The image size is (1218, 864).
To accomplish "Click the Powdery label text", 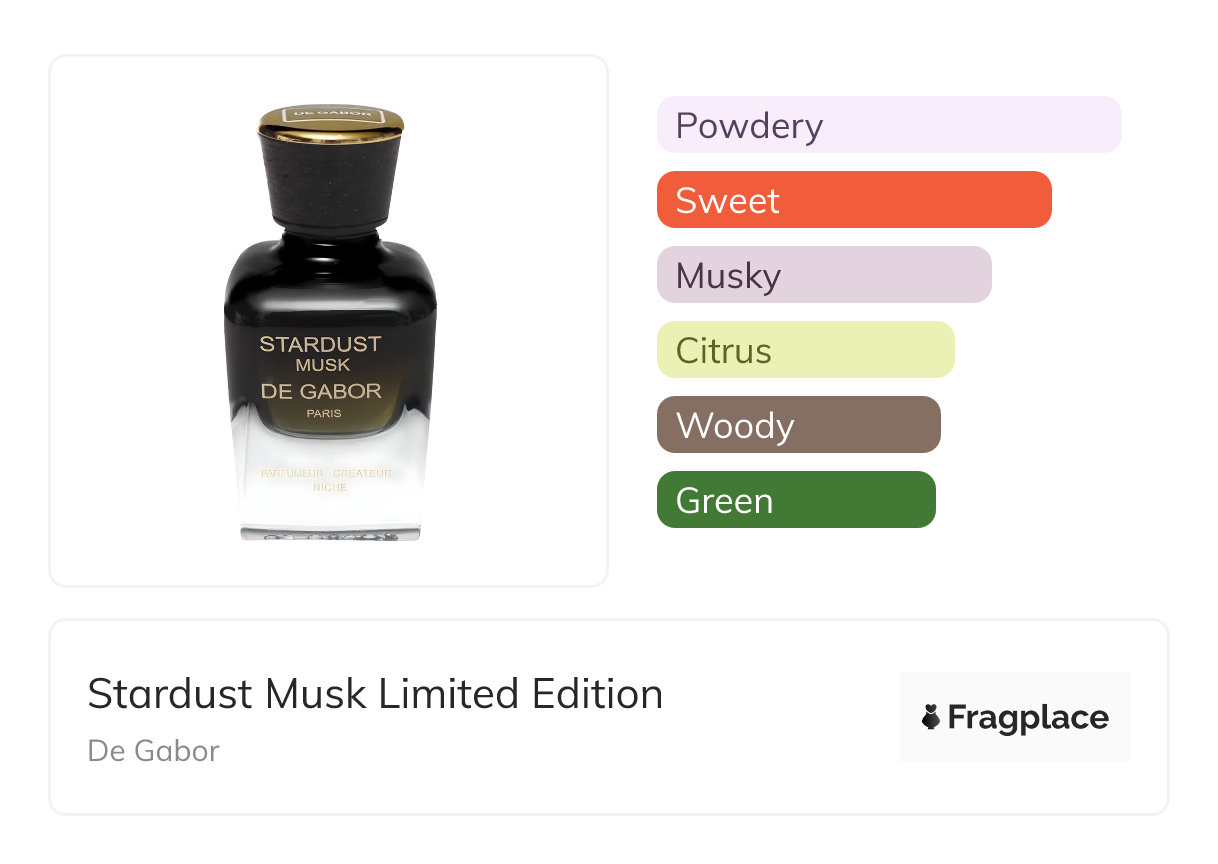I will 749,127.
